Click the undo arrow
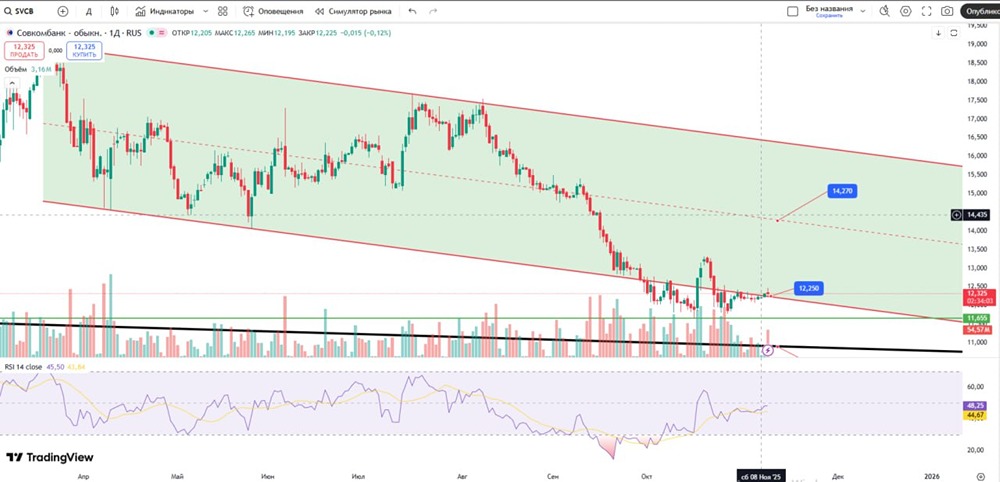The image size is (1000, 482). coord(412,11)
